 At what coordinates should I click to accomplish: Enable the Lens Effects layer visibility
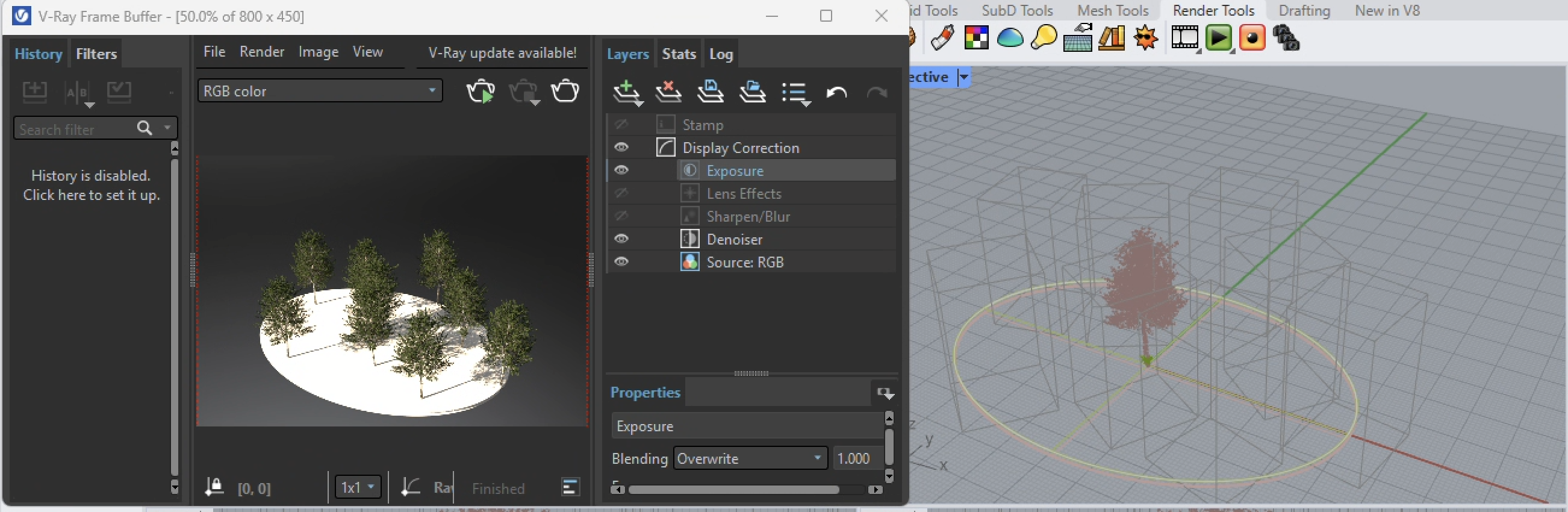[x=621, y=193]
